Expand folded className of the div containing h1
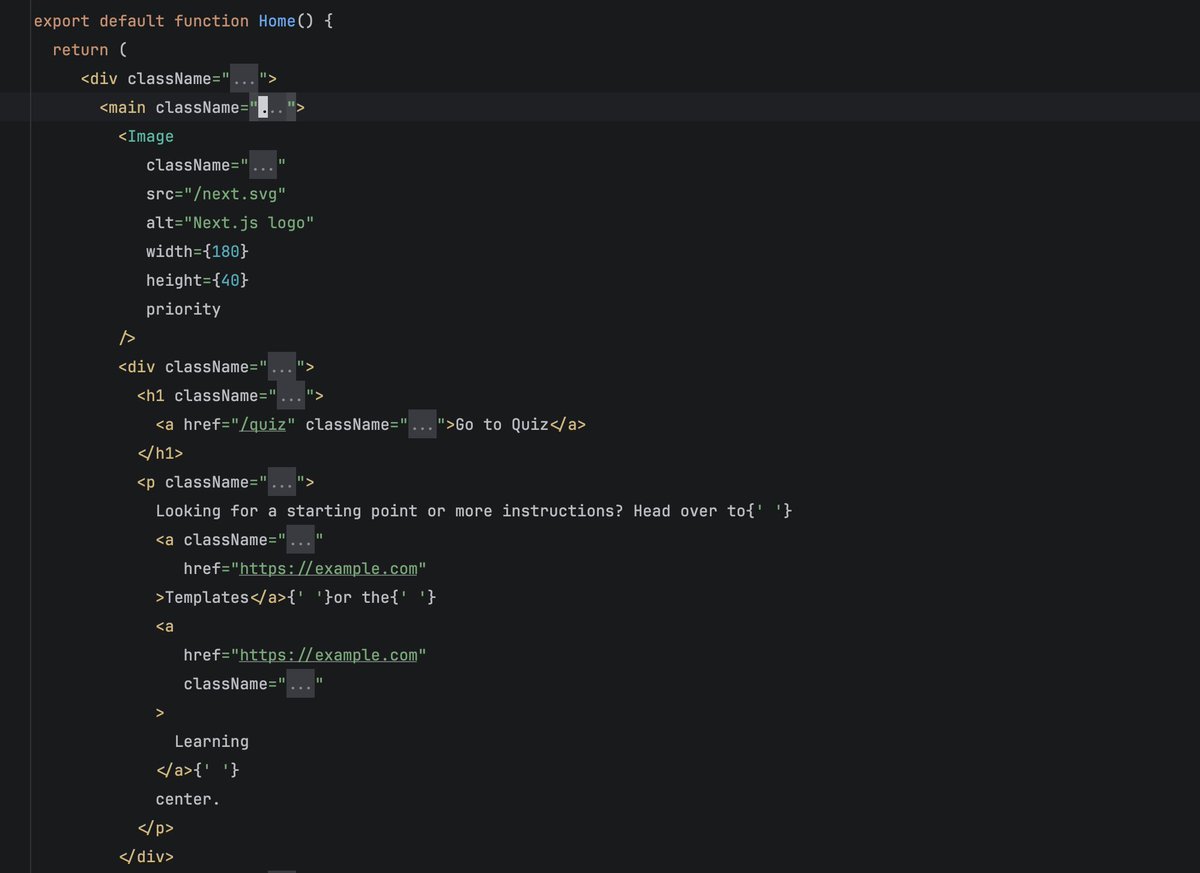The height and width of the screenshot is (873, 1200). pyautogui.click(x=282, y=367)
